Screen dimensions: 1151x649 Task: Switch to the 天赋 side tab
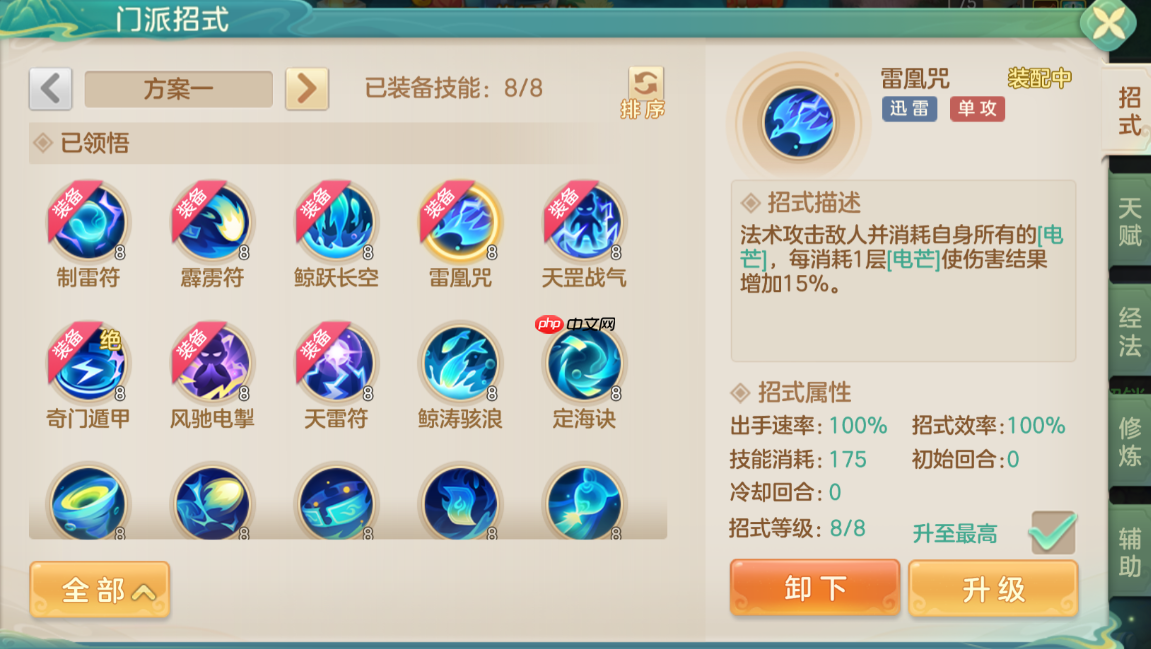tap(1129, 222)
